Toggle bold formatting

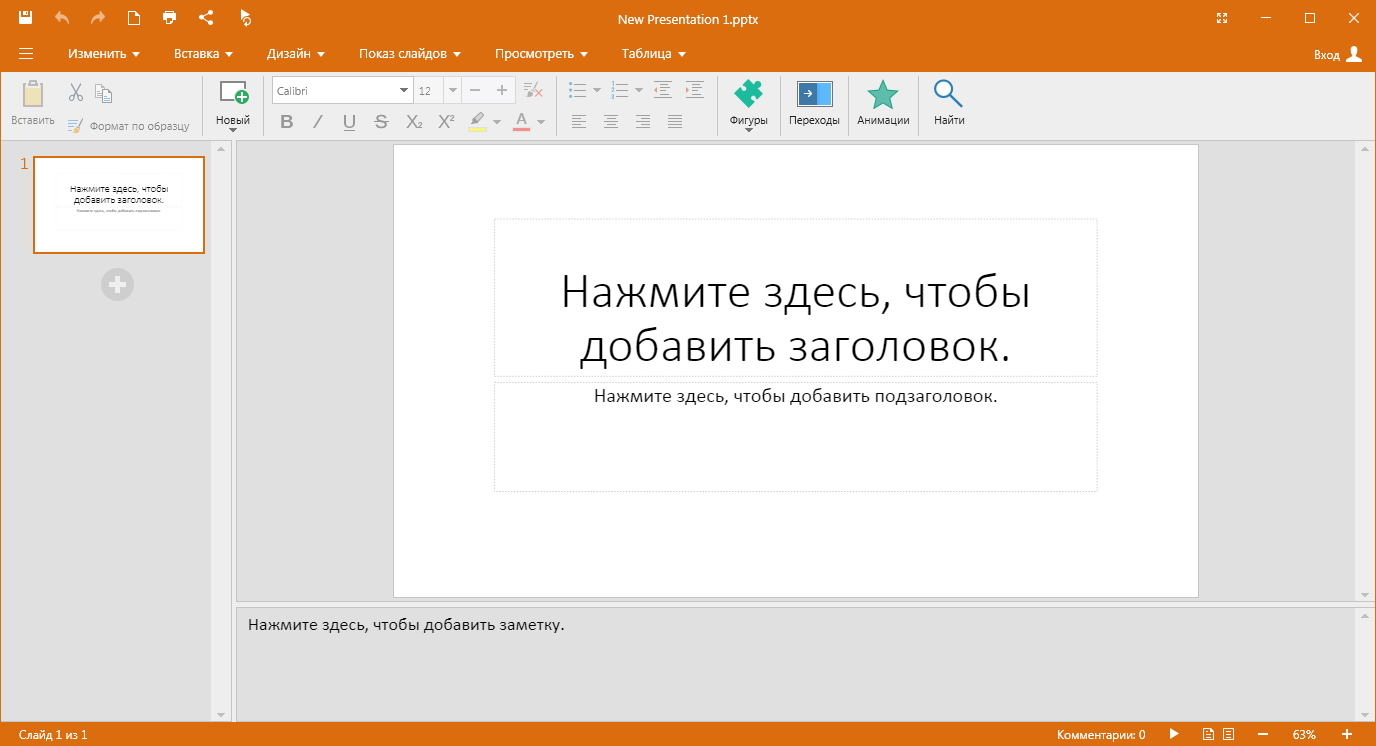point(287,122)
